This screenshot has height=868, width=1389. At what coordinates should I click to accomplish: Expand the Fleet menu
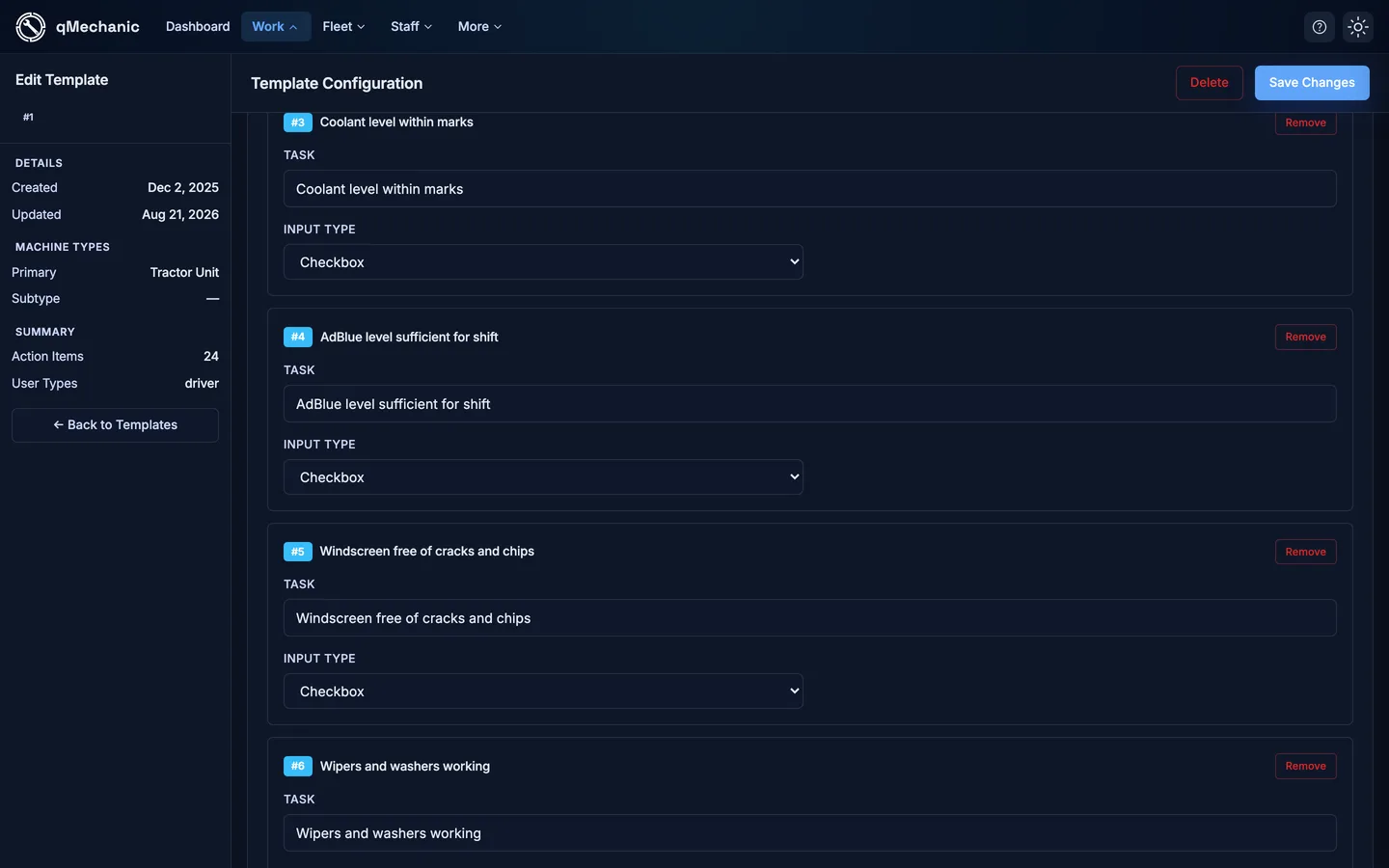pos(343,27)
